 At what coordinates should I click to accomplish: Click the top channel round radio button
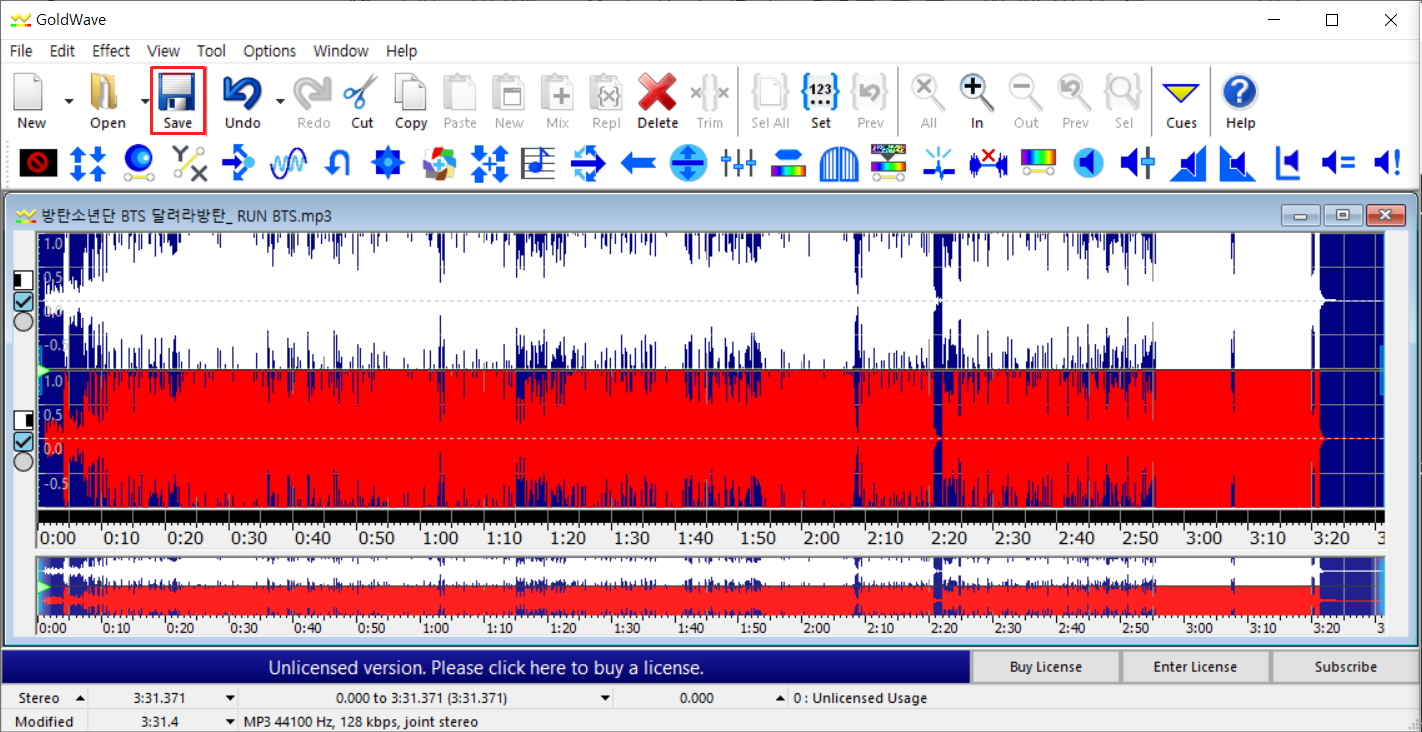point(23,321)
